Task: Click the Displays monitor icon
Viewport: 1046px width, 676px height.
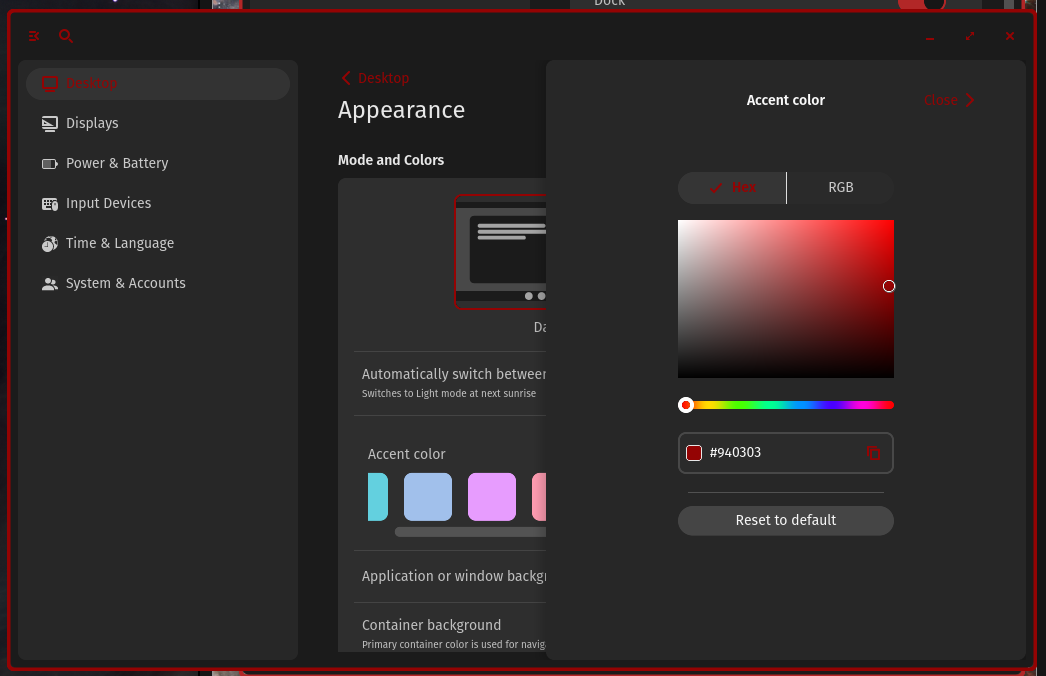Action: [x=50, y=123]
